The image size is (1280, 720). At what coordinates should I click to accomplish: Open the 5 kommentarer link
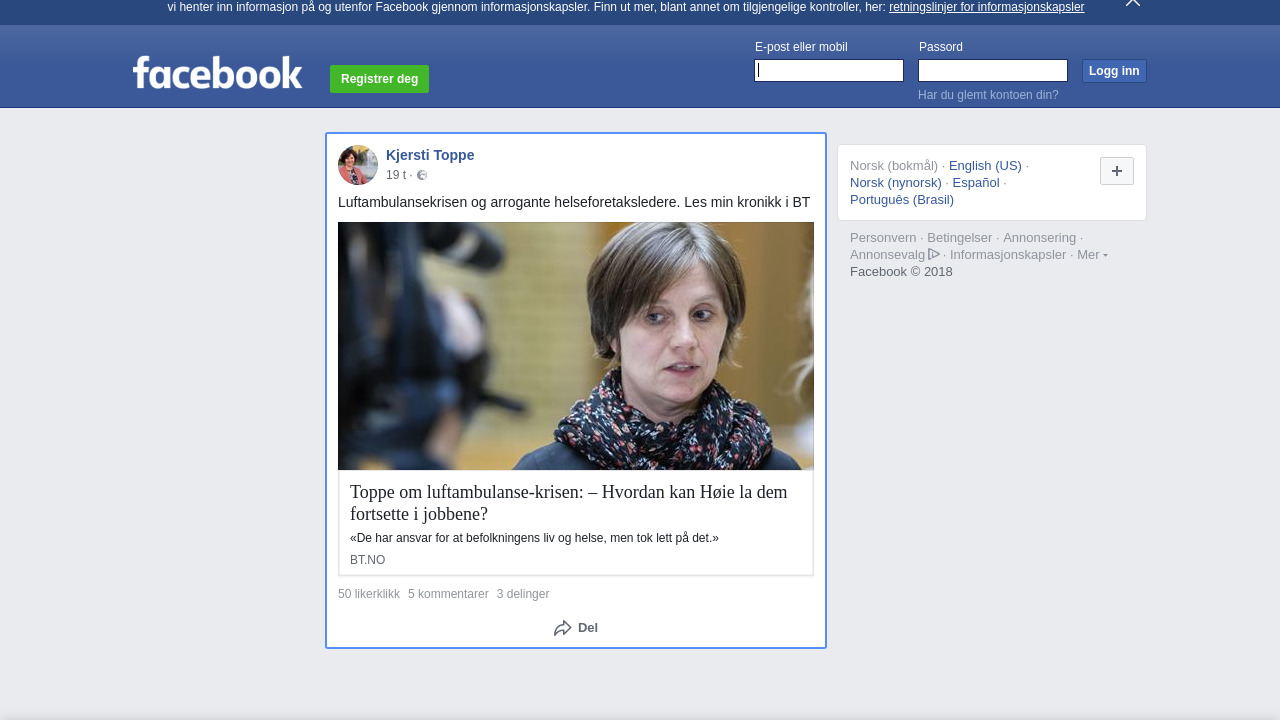tap(448, 594)
